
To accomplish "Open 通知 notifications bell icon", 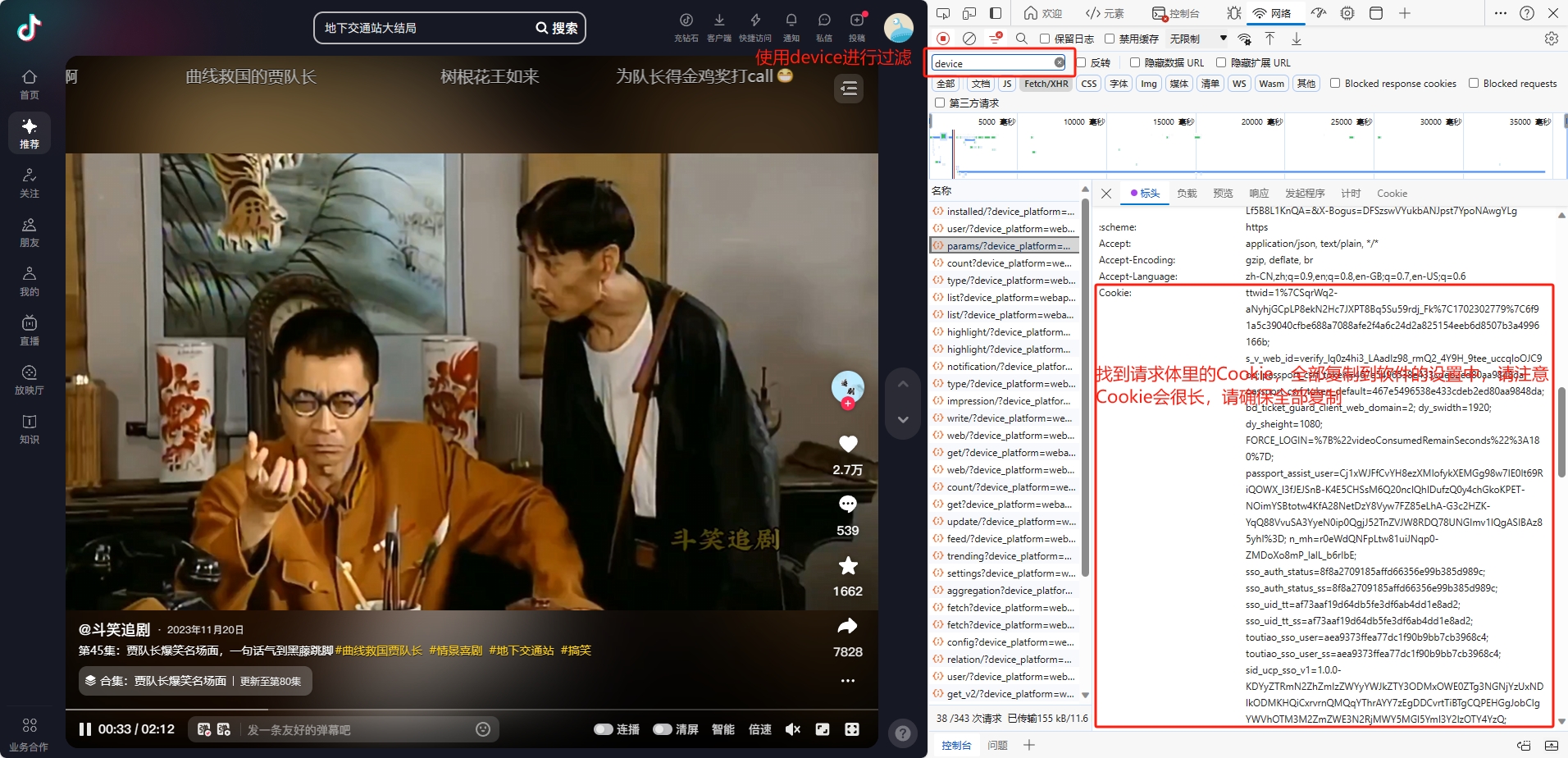I will click(x=791, y=26).
